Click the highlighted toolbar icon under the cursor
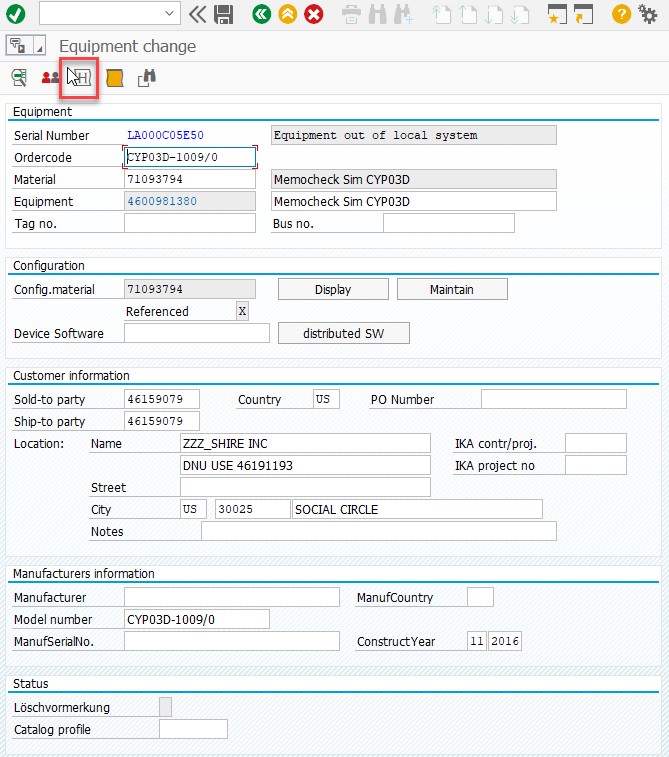 tap(79, 78)
